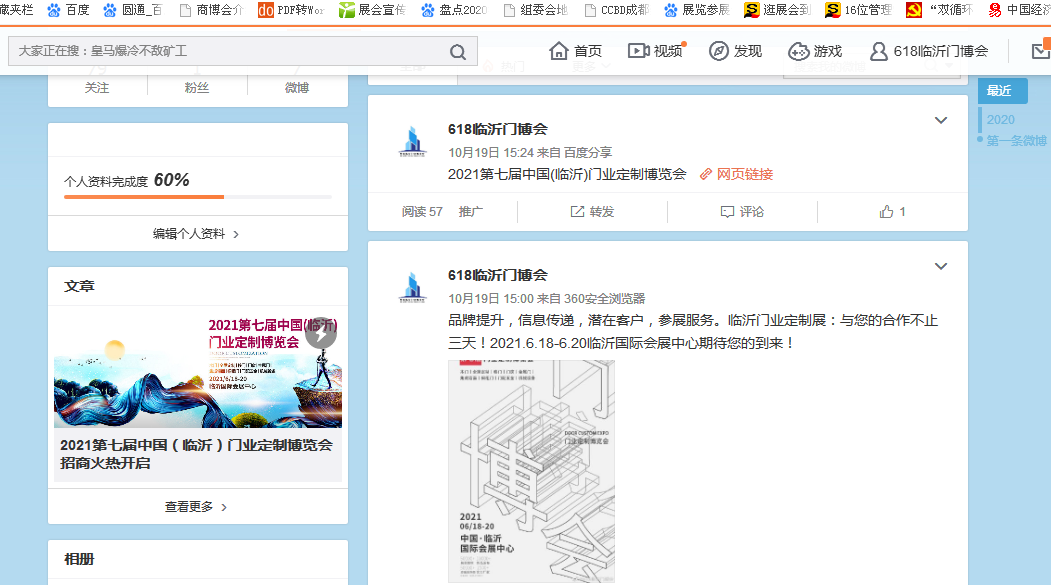
Task: Select the 最近 timeline entry
Action: [1000, 91]
